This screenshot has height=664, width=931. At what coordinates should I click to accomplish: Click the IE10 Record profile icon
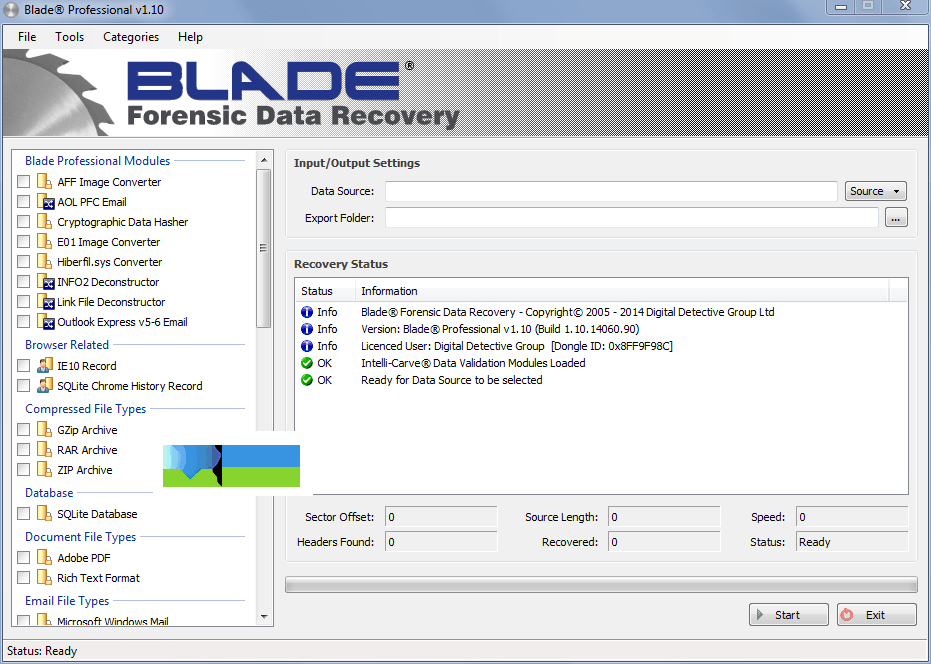coord(45,365)
